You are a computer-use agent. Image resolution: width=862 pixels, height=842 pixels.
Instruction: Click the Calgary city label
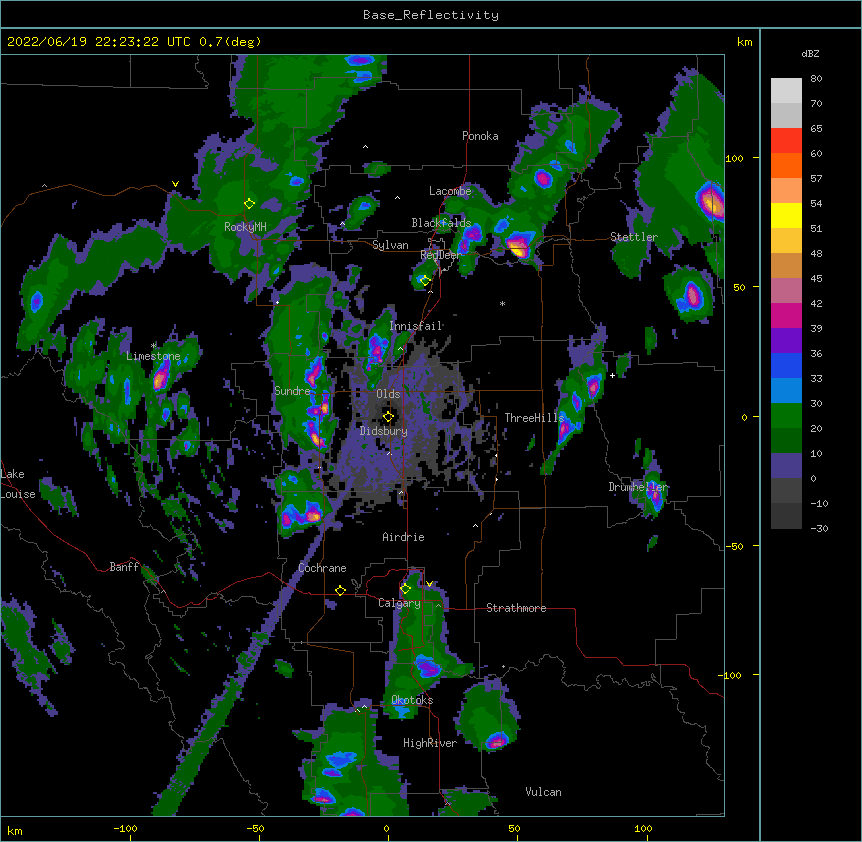coord(399,603)
